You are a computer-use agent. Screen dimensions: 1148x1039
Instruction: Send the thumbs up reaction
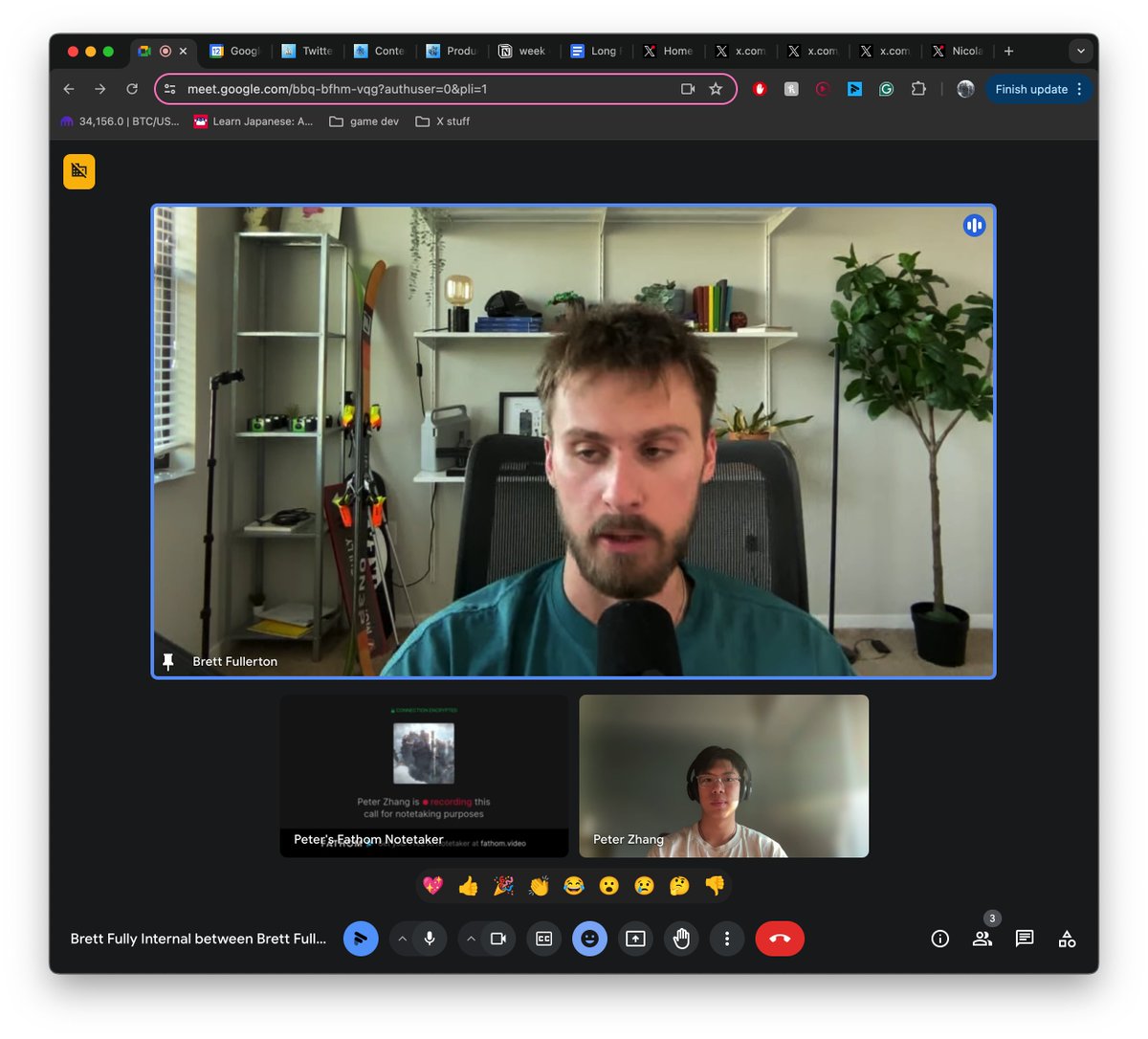[x=468, y=886]
